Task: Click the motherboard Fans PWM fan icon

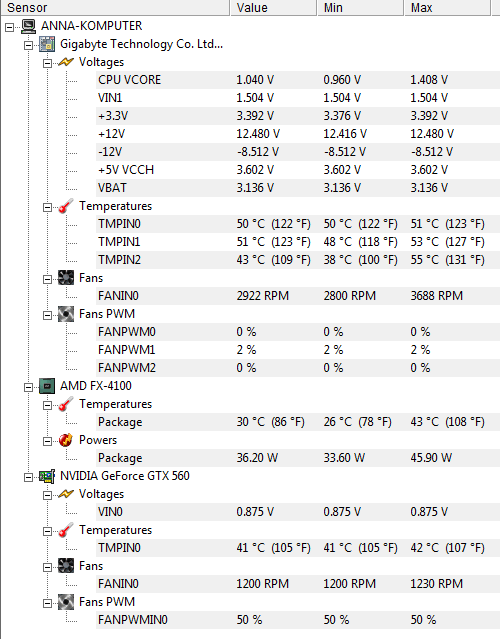Action: pyautogui.click(x=66, y=314)
